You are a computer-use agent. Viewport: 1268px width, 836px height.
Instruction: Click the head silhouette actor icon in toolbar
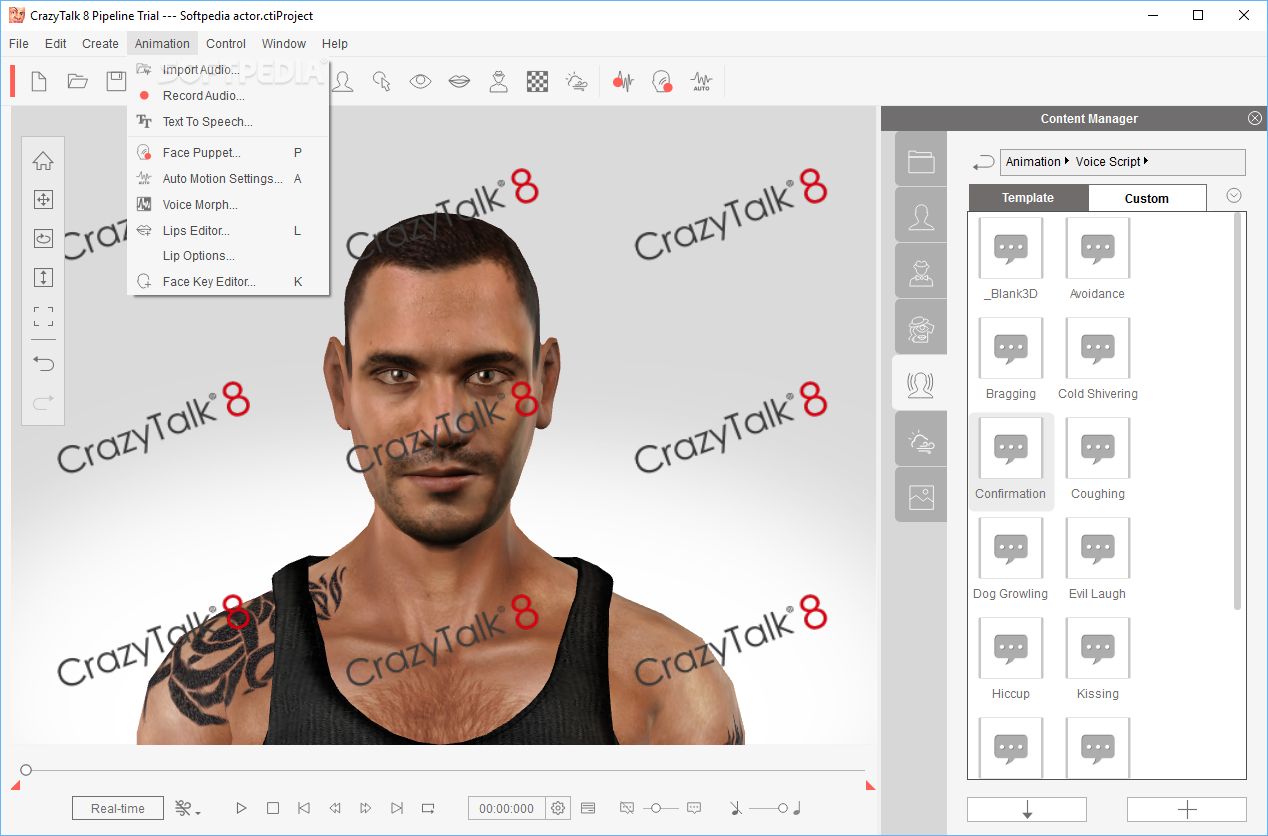343,82
